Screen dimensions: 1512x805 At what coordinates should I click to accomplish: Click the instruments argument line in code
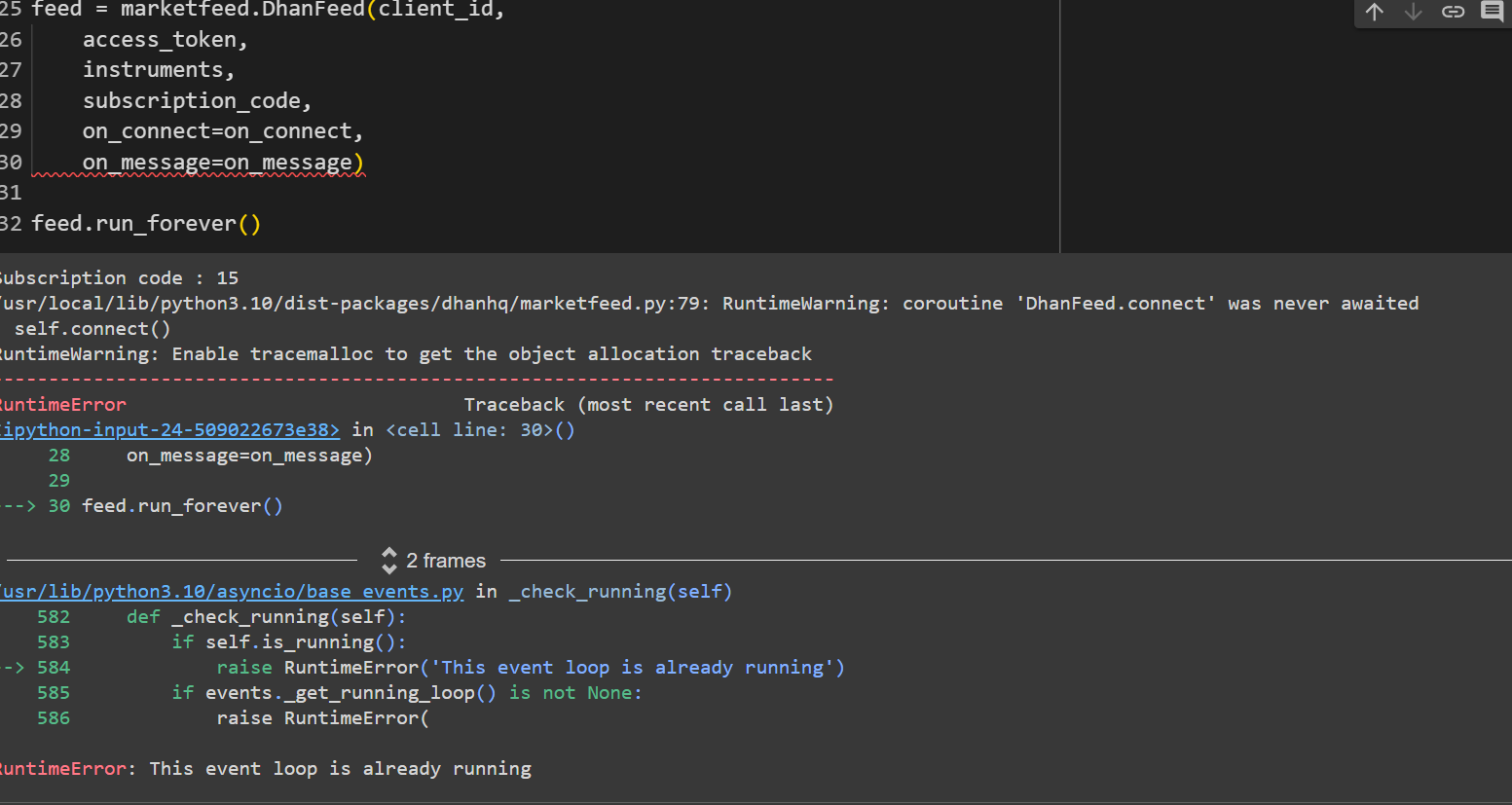pyautogui.click(x=158, y=70)
